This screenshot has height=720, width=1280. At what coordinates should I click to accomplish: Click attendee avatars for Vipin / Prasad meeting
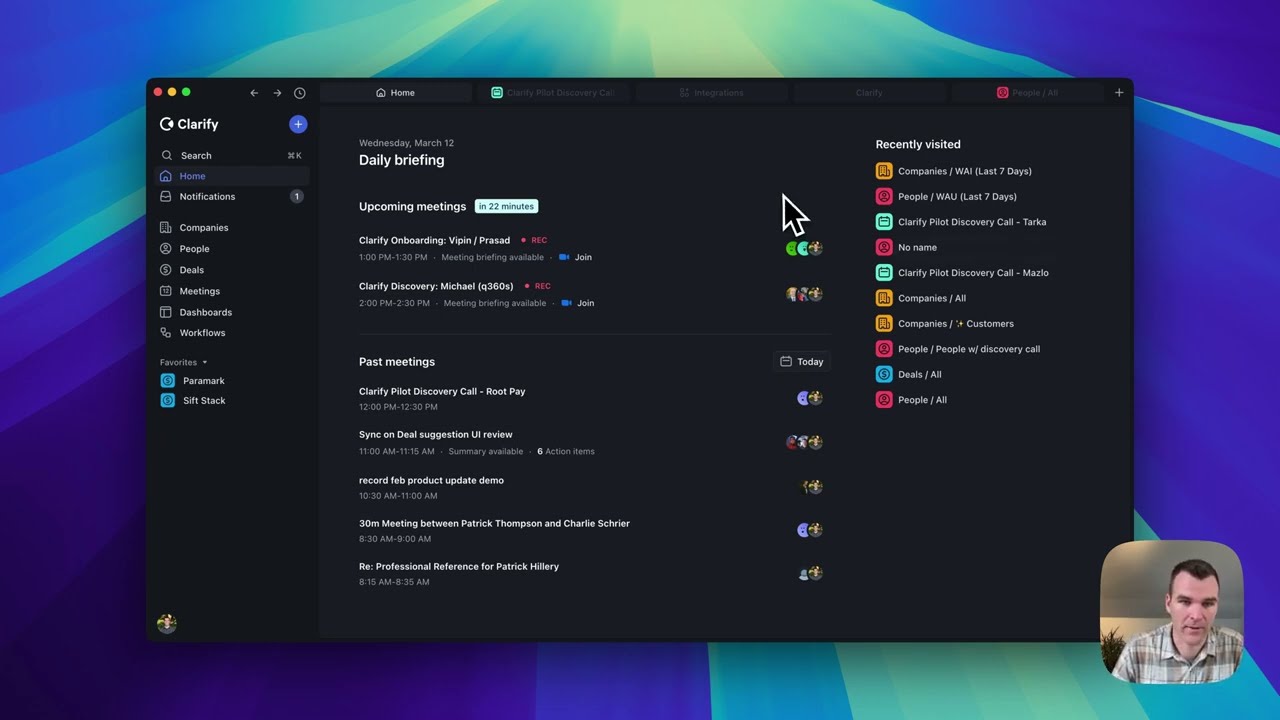pos(804,249)
